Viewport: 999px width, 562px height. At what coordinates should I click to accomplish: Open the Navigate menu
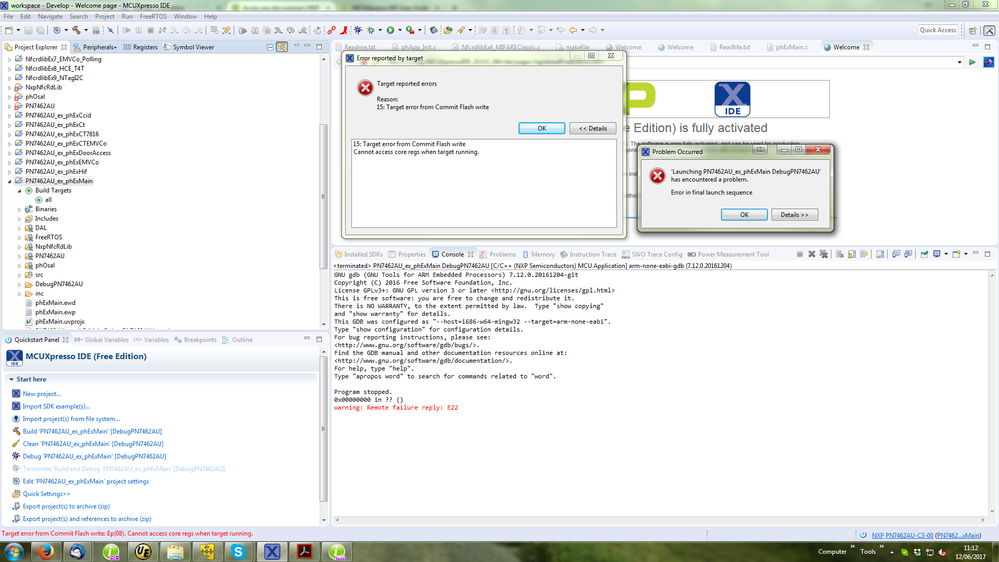coord(50,17)
